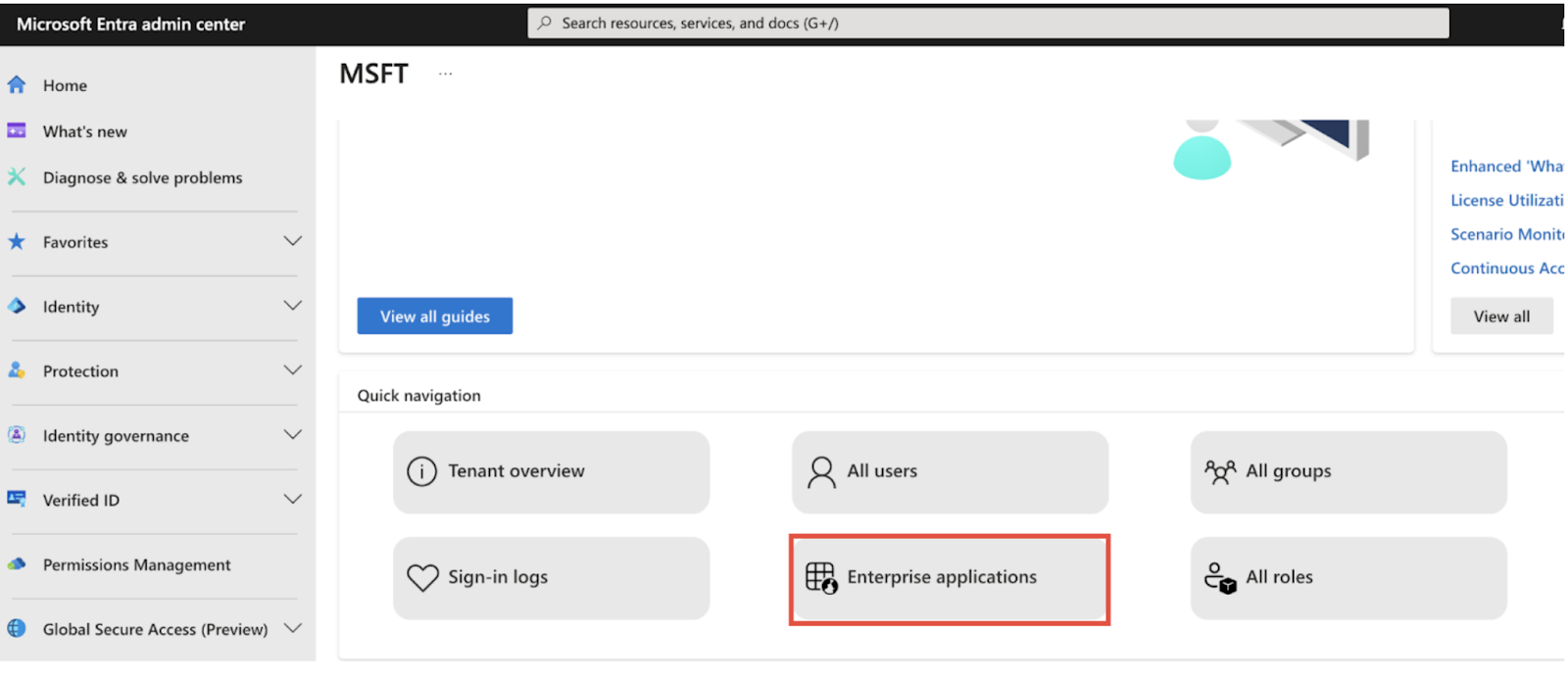1568x682 pixels.
Task: Click the Identity diamond icon
Action: pyautogui.click(x=17, y=306)
